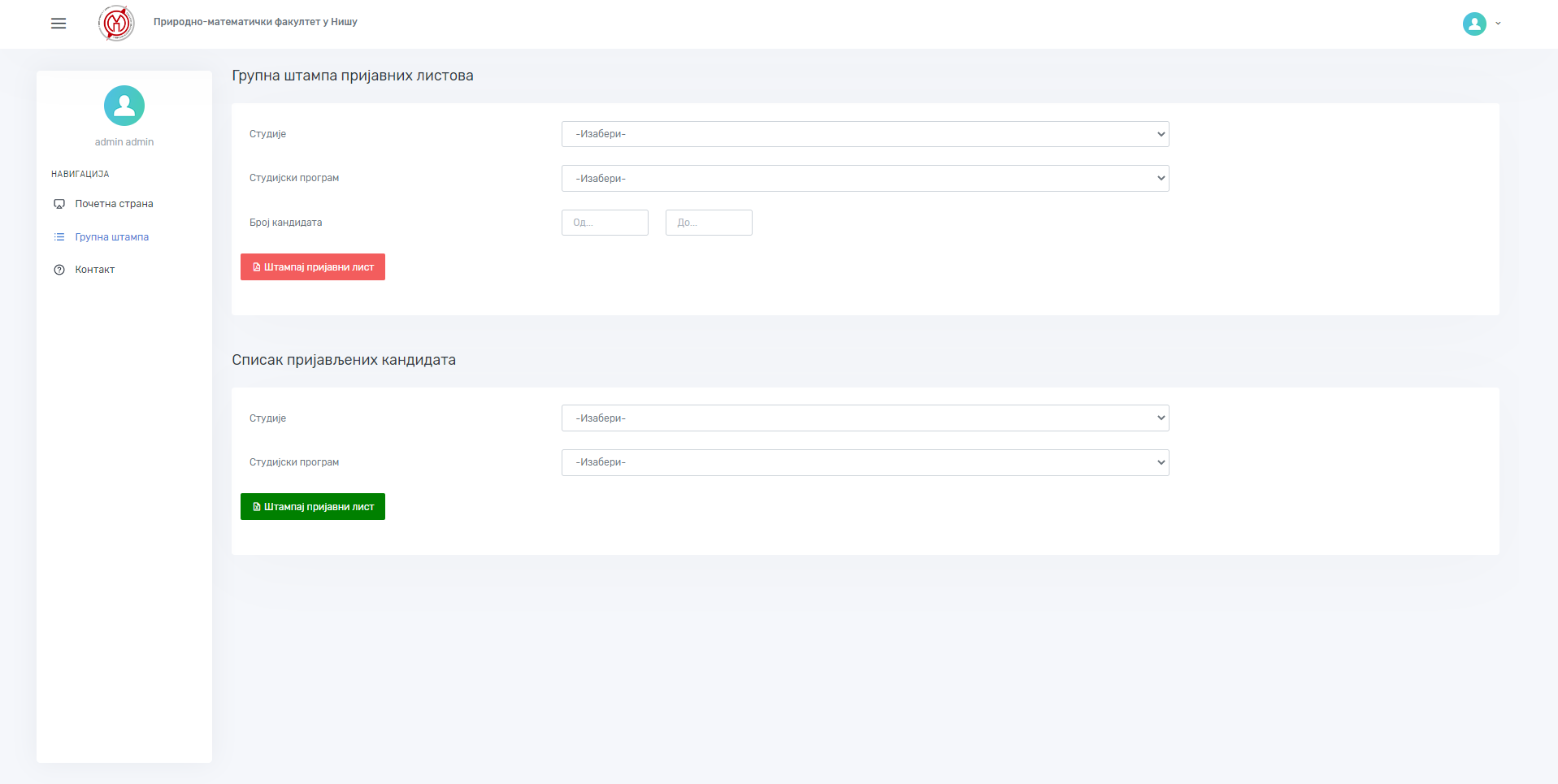Expand the top-right user dropdown arrow
The height and width of the screenshot is (784, 1558).
1498,24
